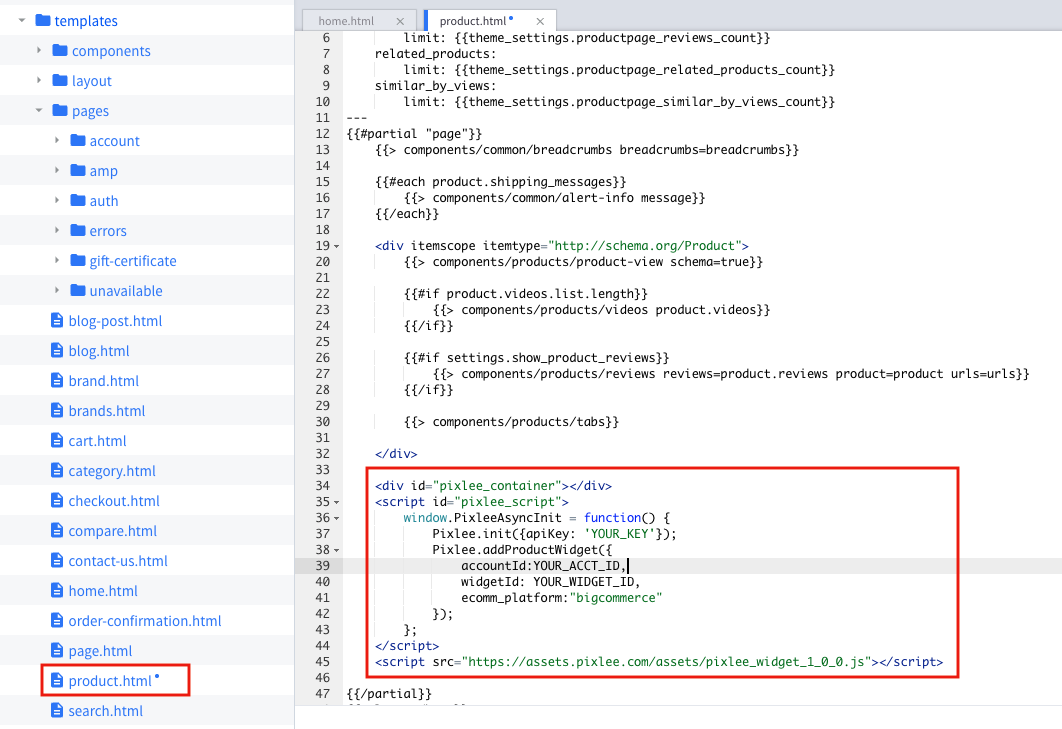Fold code at line 38 arrow
This screenshot has width=1062, height=729.
click(x=337, y=550)
